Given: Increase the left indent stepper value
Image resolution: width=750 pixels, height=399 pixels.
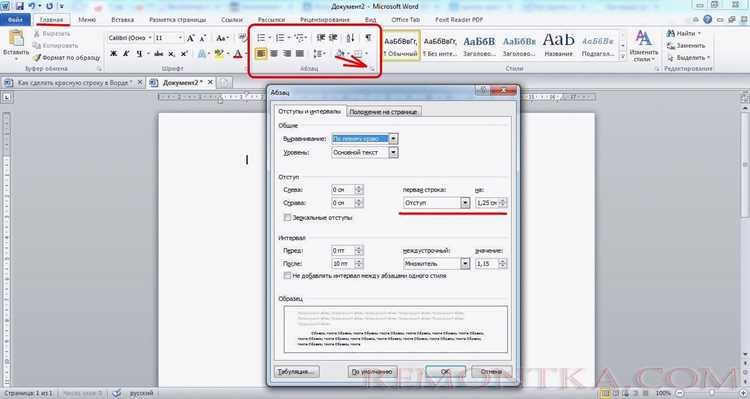Looking at the screenshot, I should 359,188.
